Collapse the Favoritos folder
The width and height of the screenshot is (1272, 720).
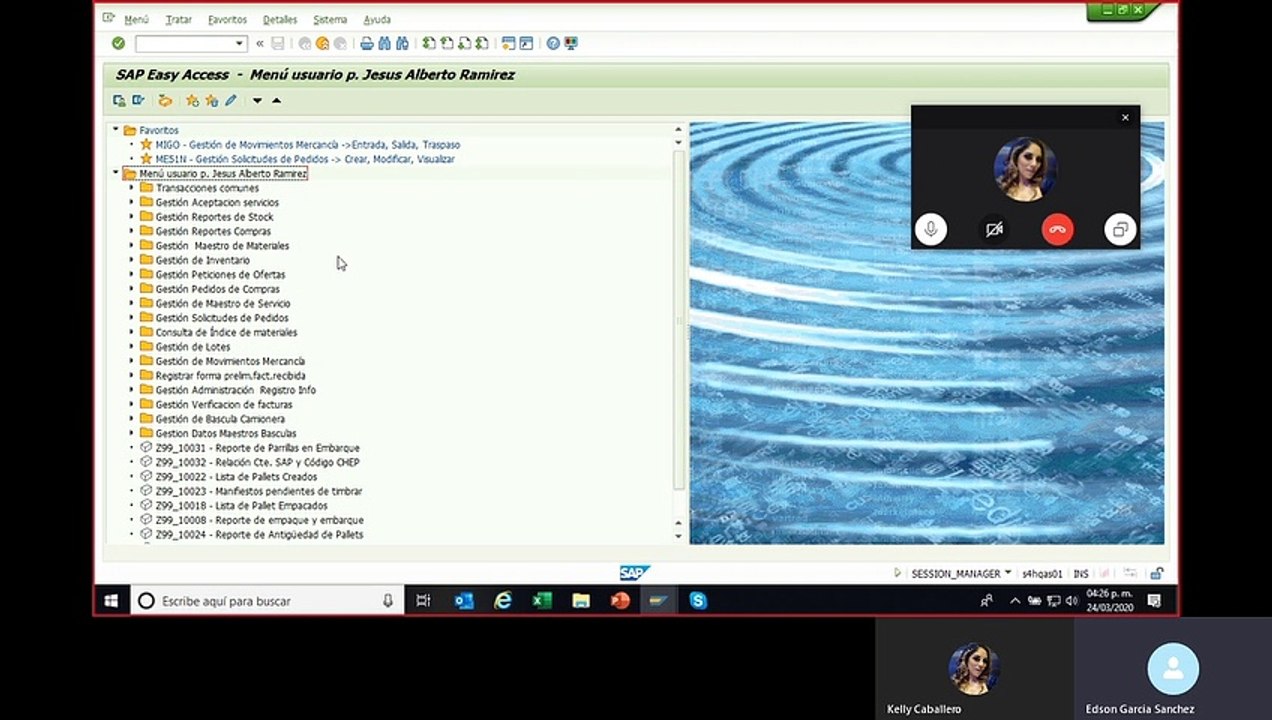115,130
